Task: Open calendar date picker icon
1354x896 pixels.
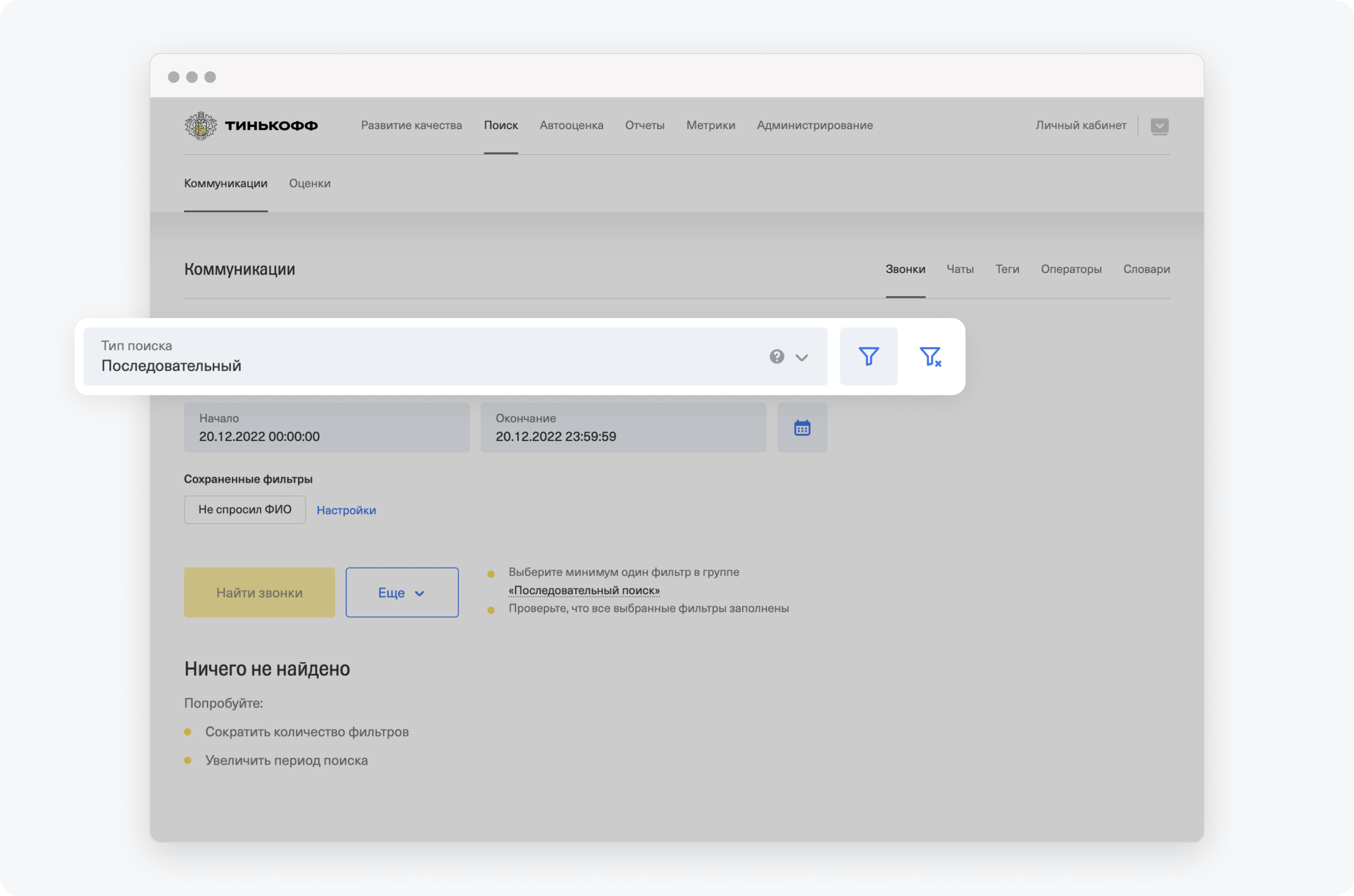Action: pyautogui.click(x=802, y=427)
